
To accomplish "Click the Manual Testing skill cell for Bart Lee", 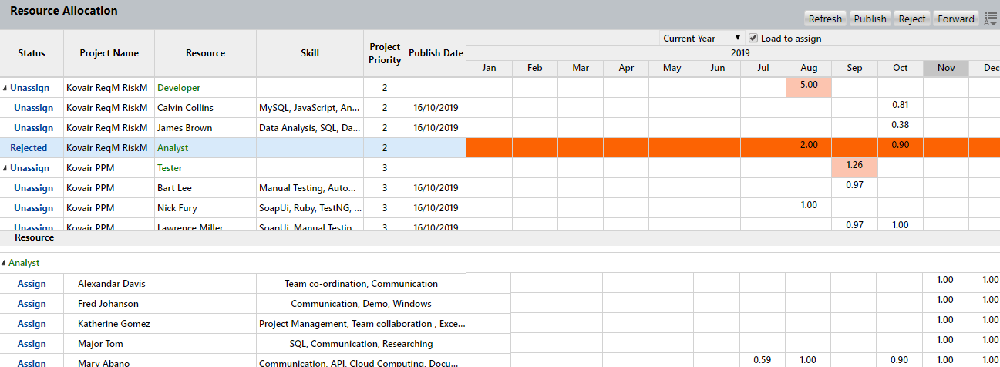I will pos(310,188).
